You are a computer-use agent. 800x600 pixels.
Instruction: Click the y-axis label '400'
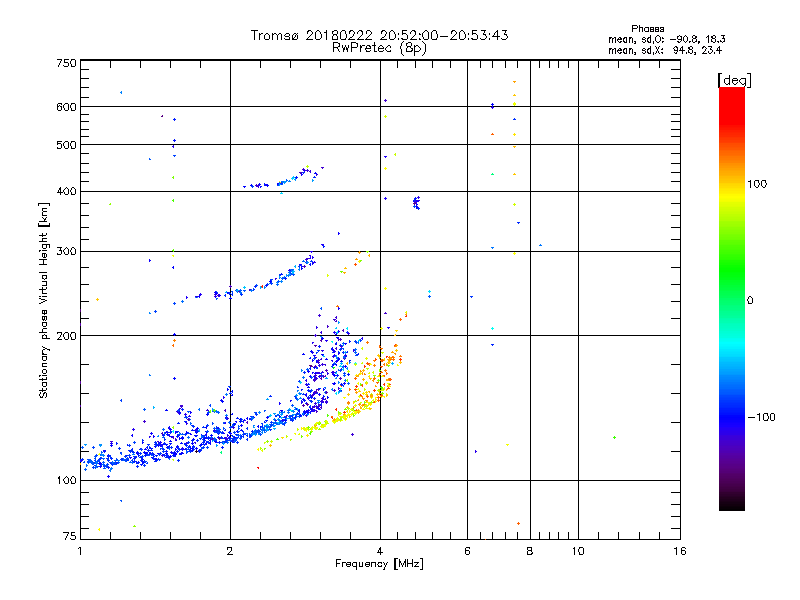[66, 191]
